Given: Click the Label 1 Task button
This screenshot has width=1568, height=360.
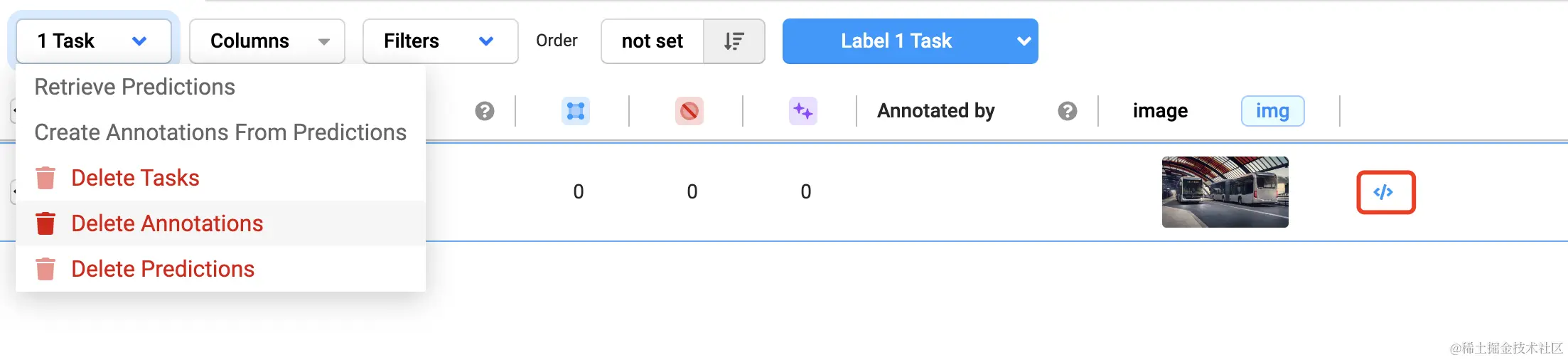Looking at the screenshot, I should pyautogui.click(x=896, y=41).
